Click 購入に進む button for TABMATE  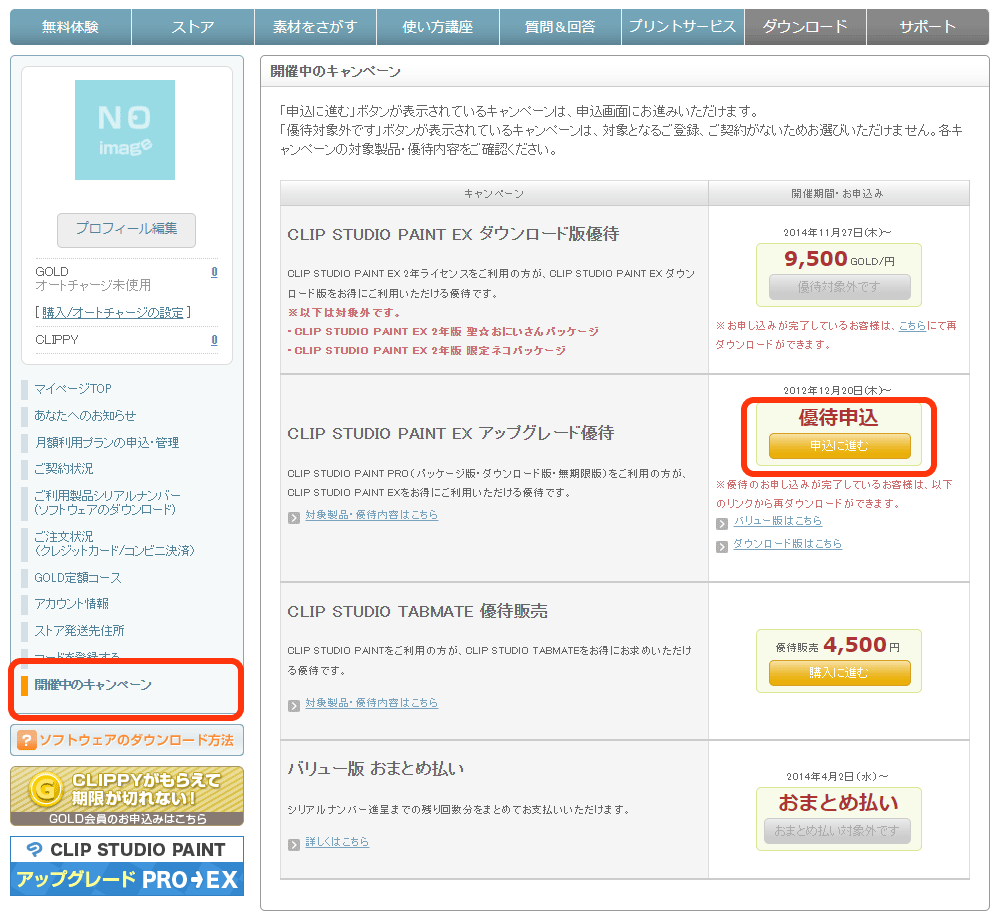pos(839,673)
